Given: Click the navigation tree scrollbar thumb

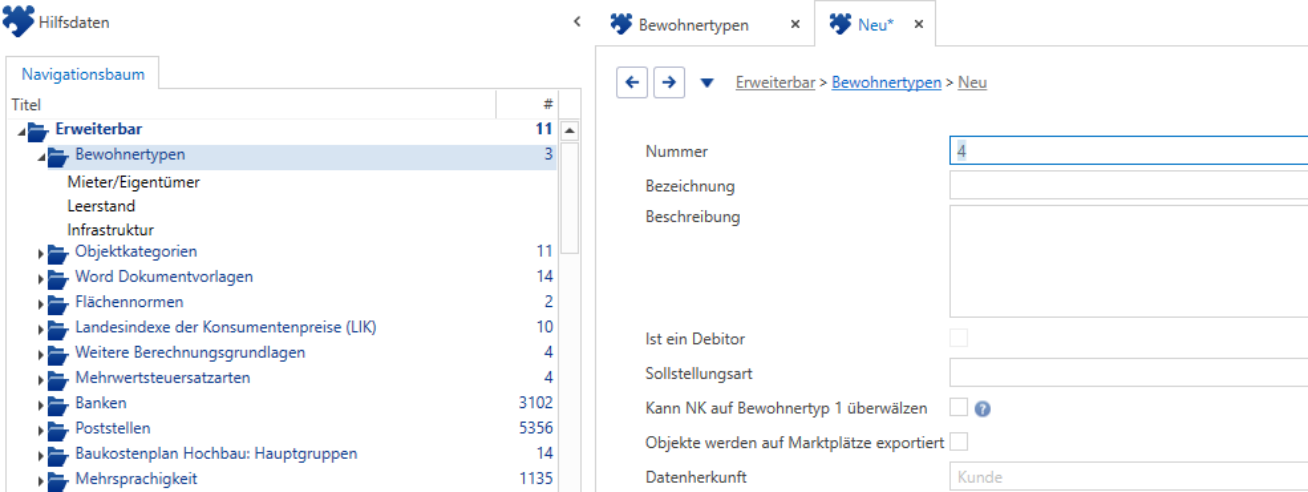Looking at the screenshot, I should [x=569, y=198].
